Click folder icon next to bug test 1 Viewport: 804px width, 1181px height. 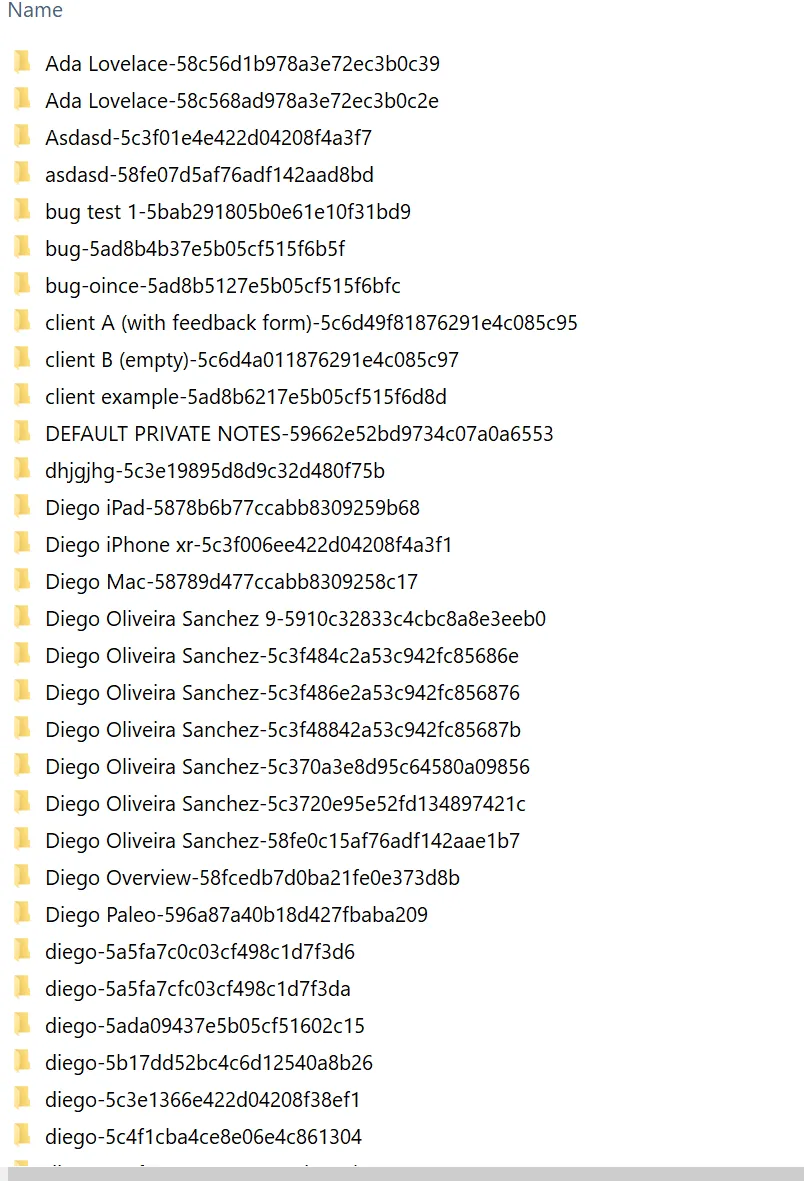(22, 211)
